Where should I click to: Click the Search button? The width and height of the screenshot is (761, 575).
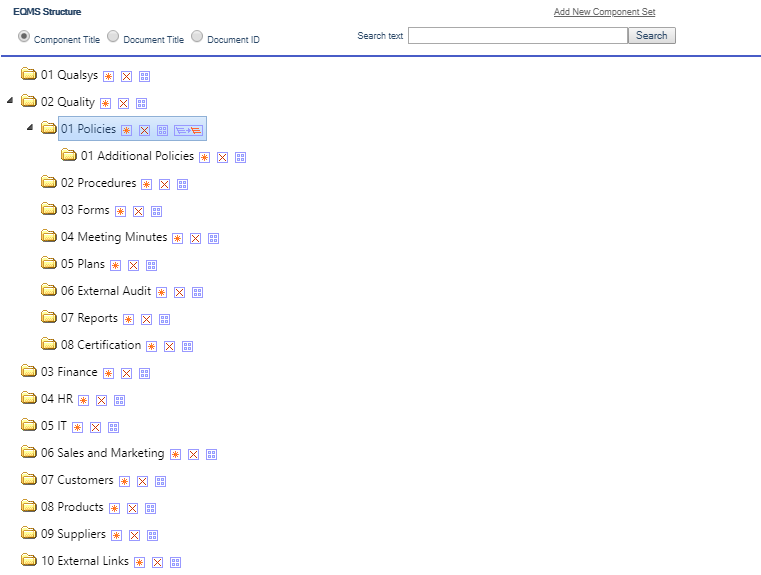[x=652, y=35]
